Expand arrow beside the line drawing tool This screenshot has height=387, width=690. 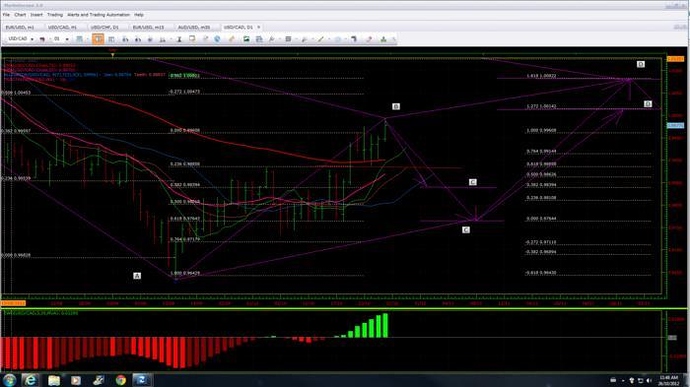(x=329, y=39)
